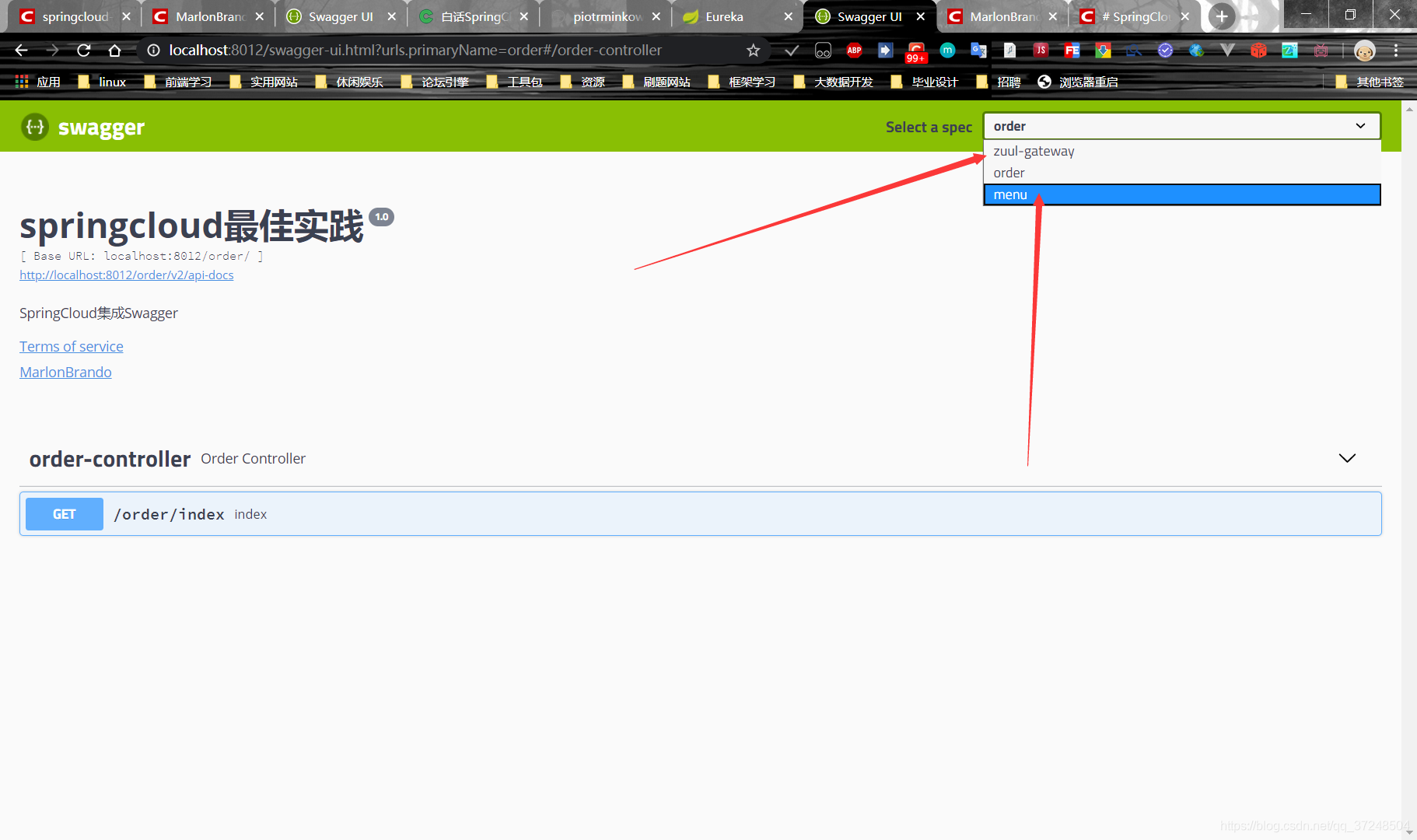Choose order from the spec list
1417x840 pixels.
pyautogui.click(x=1181, y=173)
